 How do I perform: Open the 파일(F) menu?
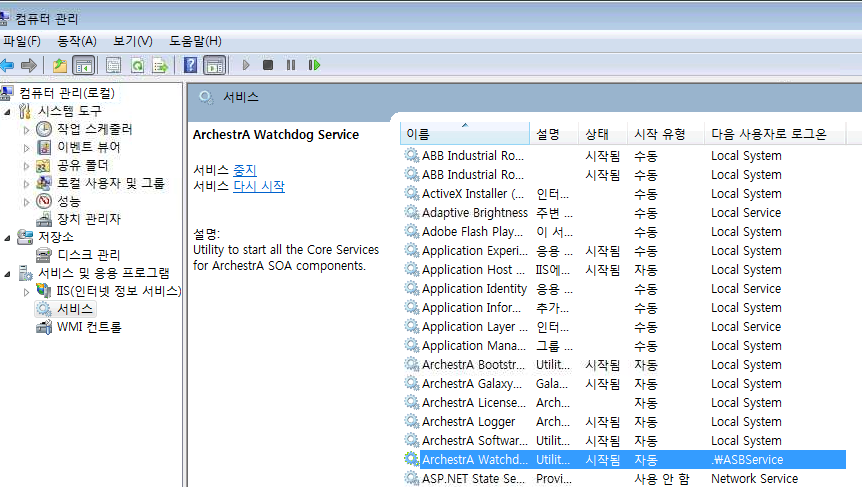click(22, 41)
